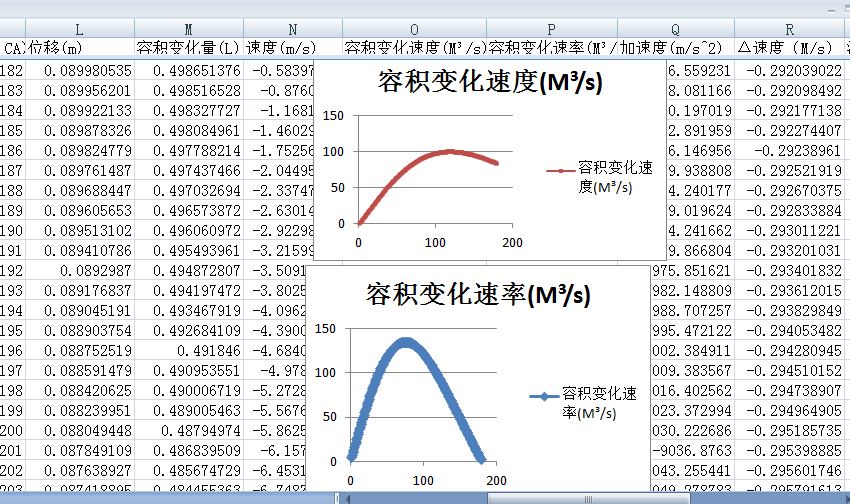Select cell with value 0.089980535

pyautogui.click(x=80, y=70)
